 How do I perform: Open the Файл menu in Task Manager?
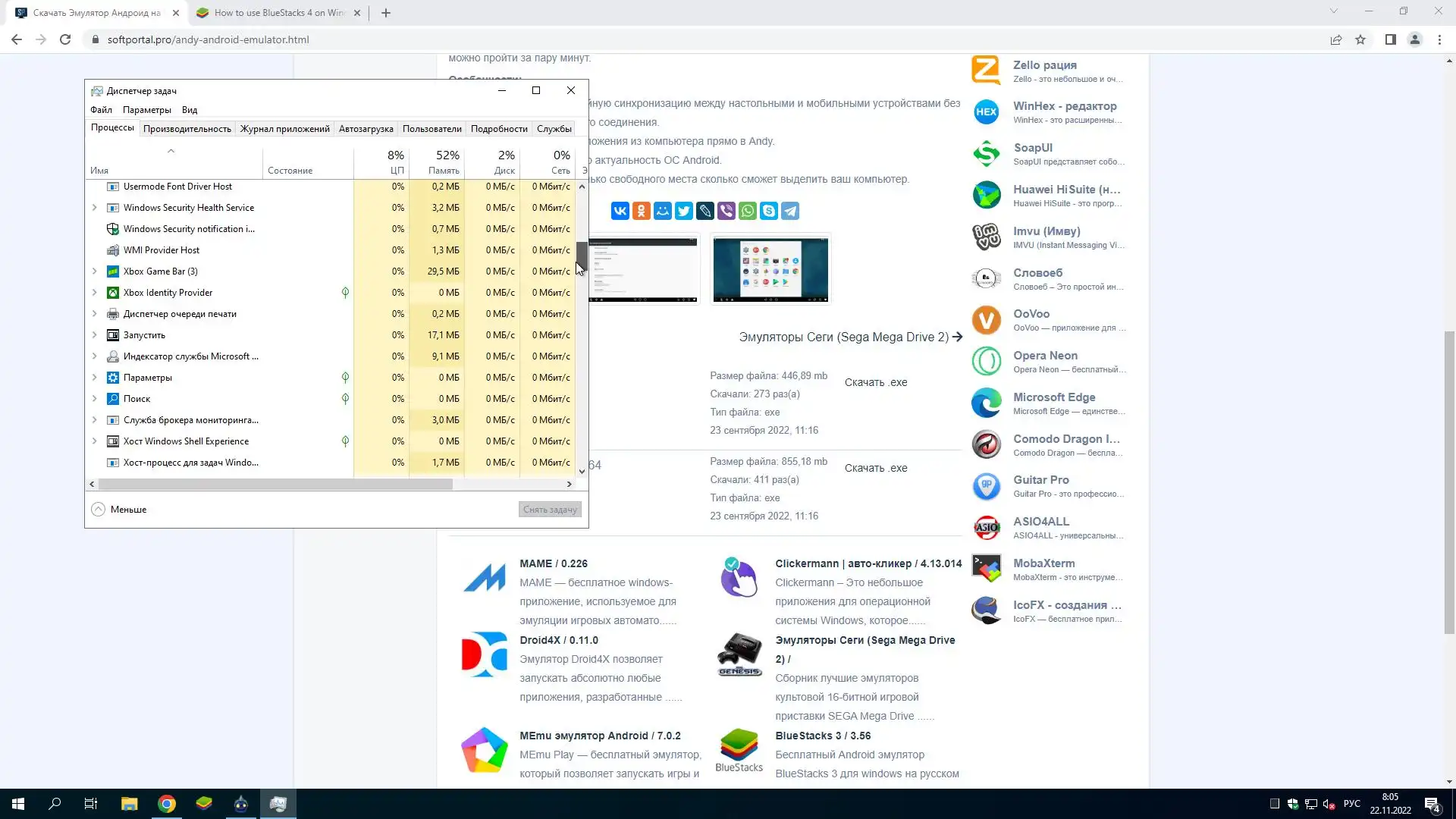point(101,110)
